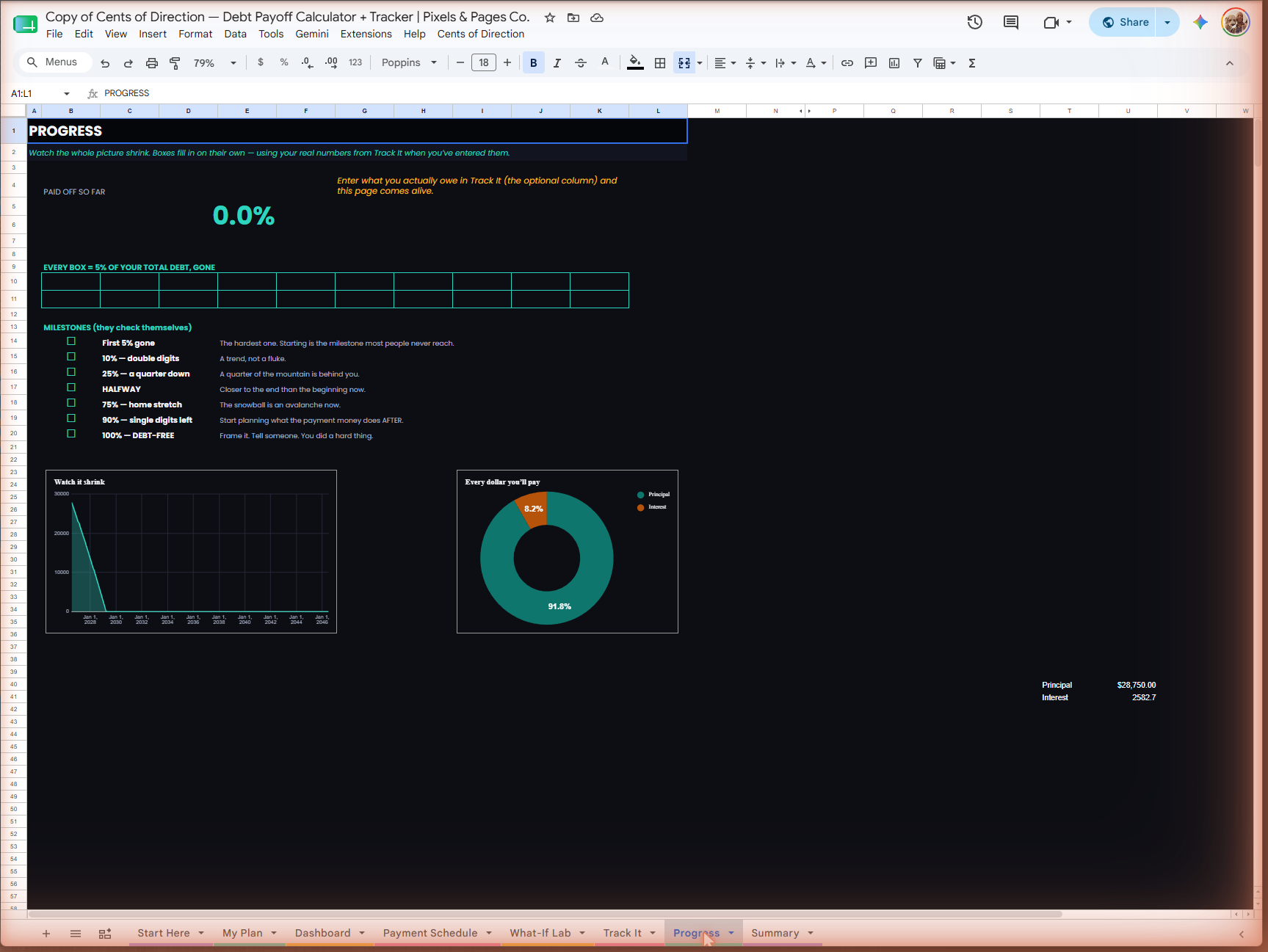Open the File menu

54,34
